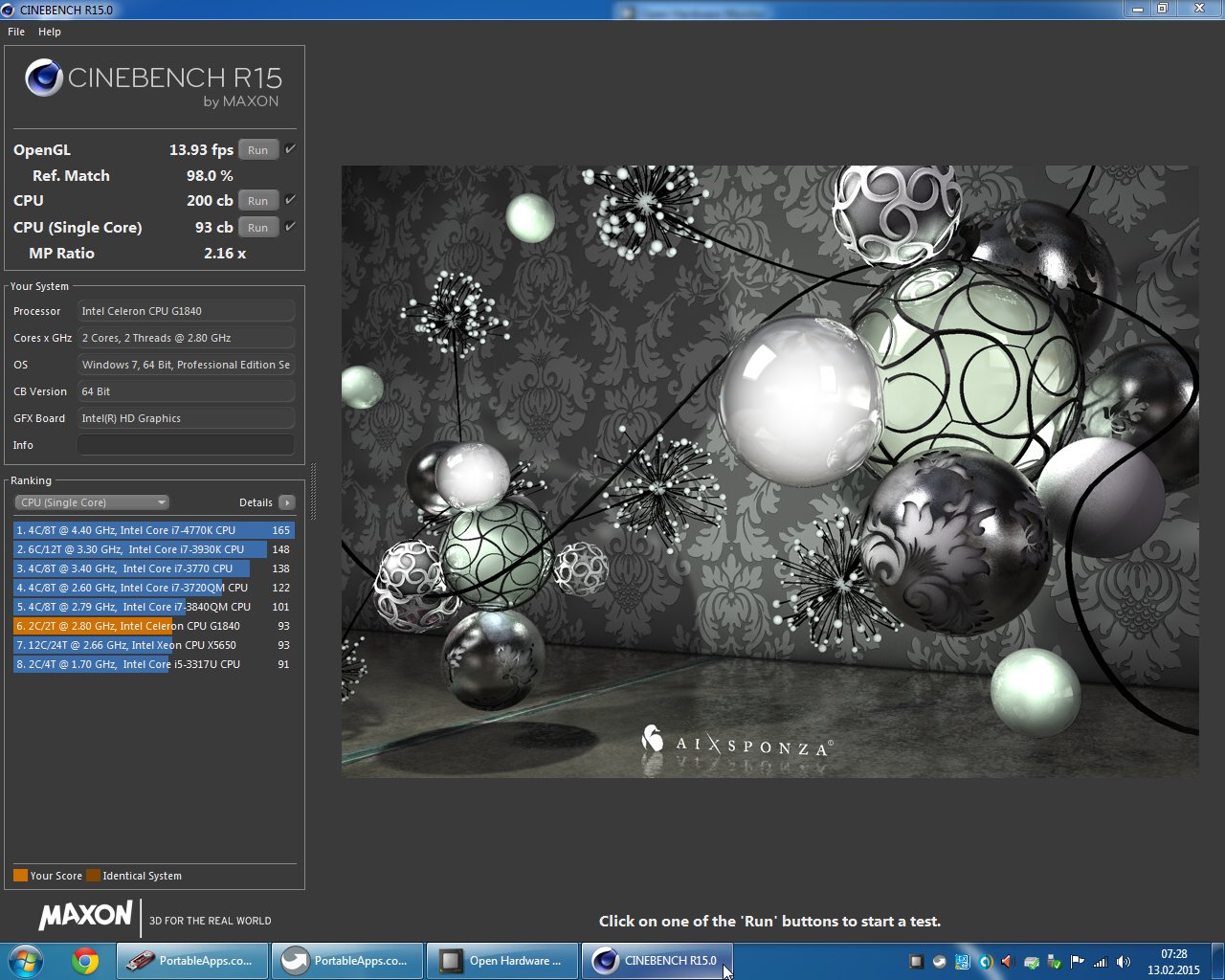
Task: Click the panel splitter handle beside Ranking
Action: pos(313,491)
